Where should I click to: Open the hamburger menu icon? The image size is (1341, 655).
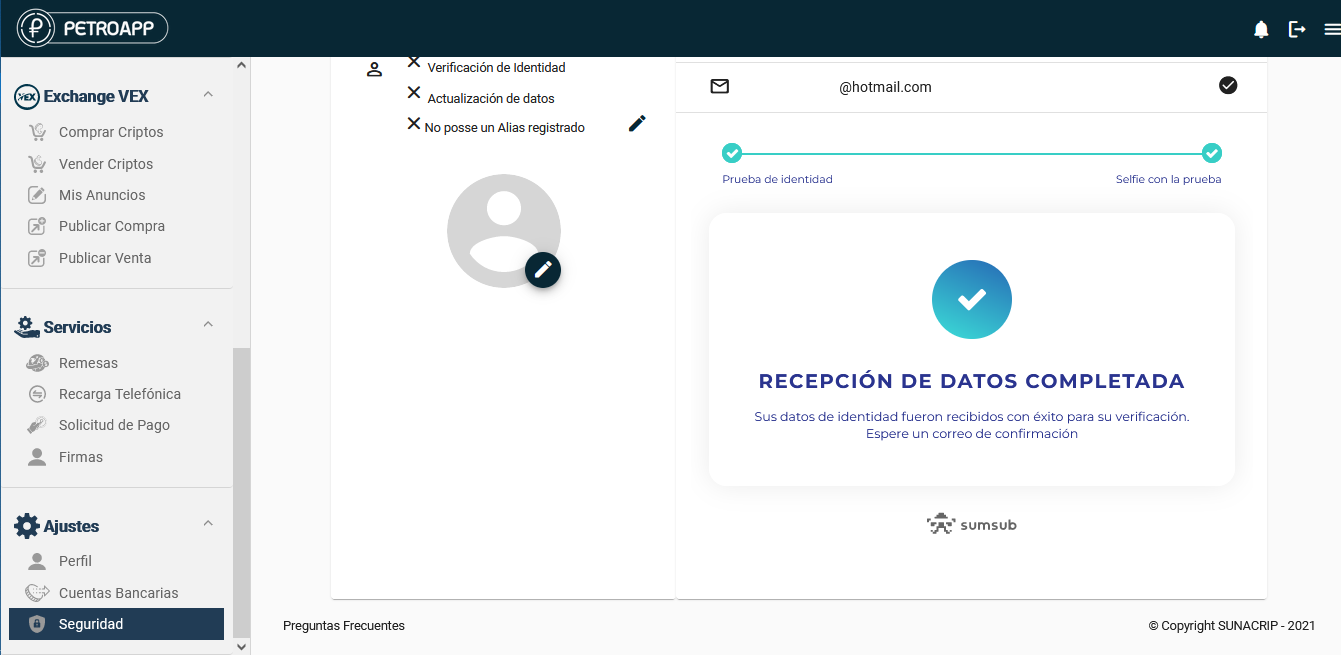click(x=1331, y=29)
